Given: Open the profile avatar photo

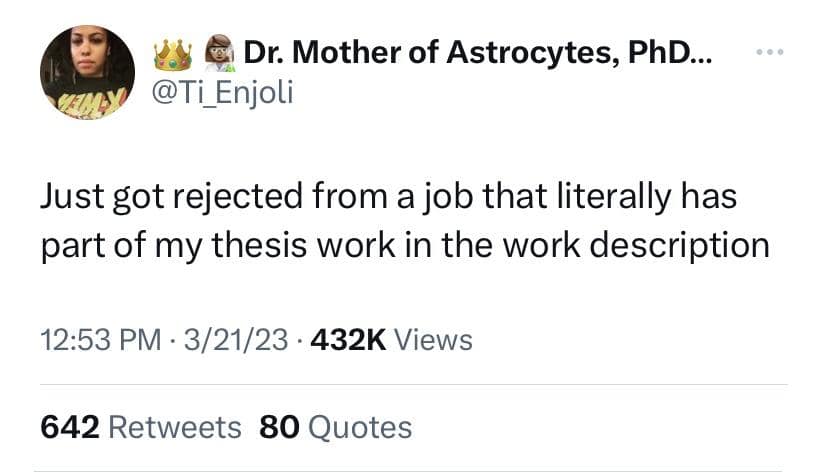Looking at the screenshot, I should coord(87,72).
